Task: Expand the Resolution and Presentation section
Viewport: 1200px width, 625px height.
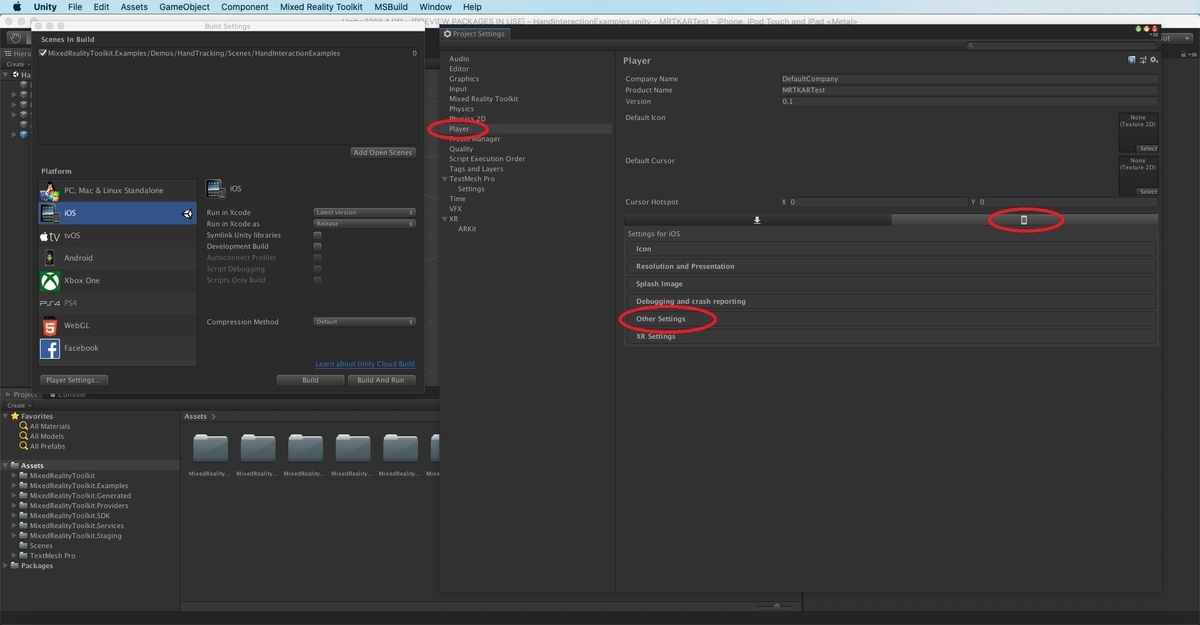Action: (890, 267)
